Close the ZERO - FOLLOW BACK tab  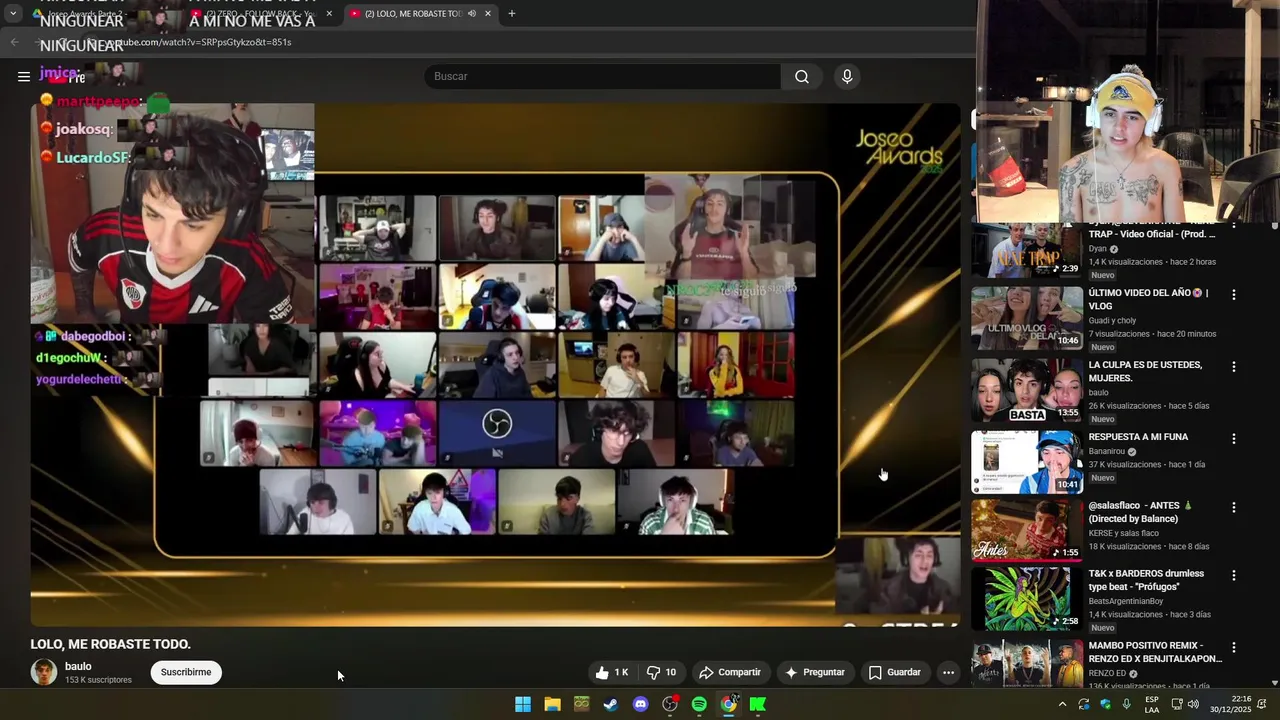point(328,14)
